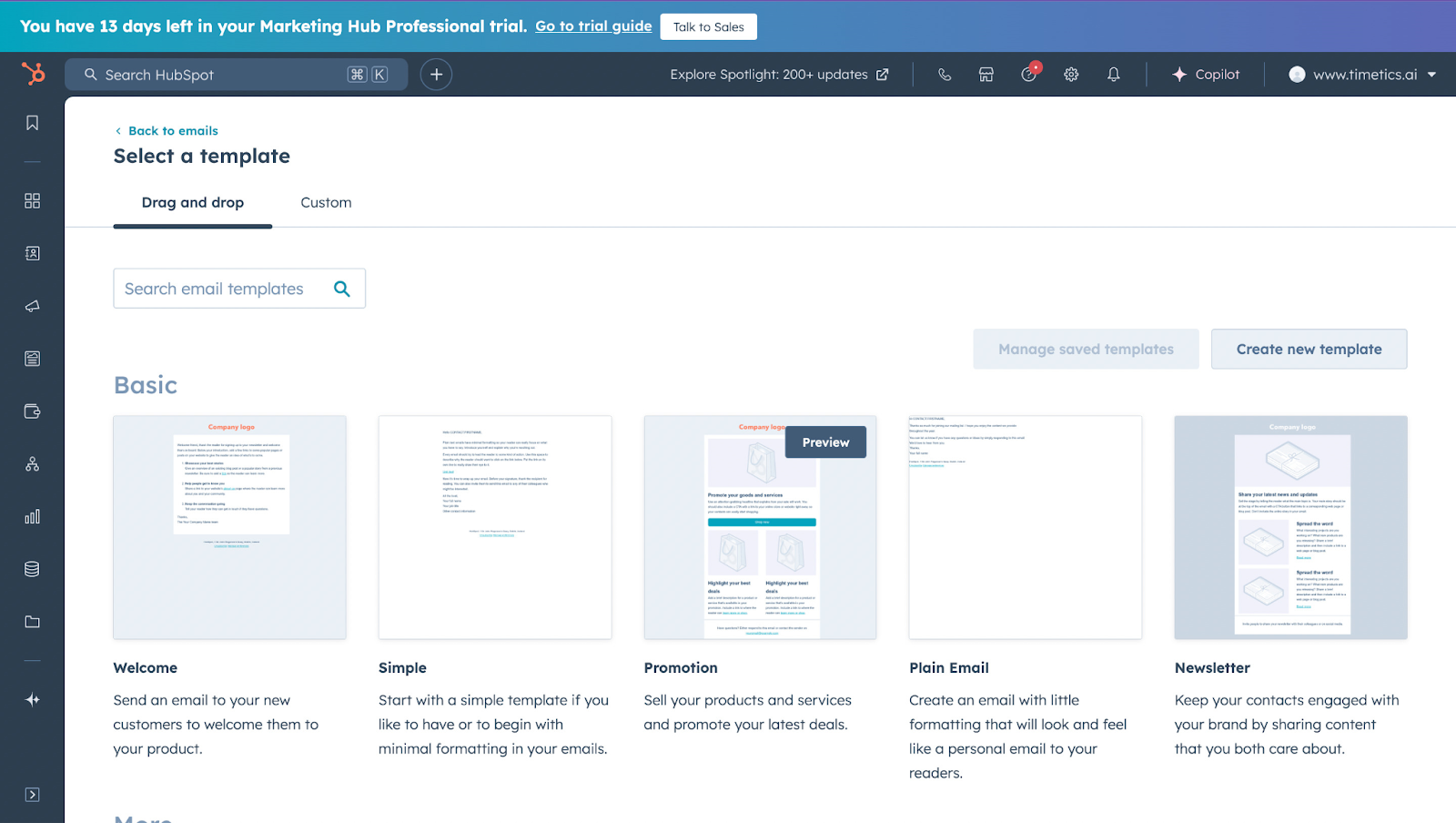Image resolution: width=1456 pixels, height=823 pixels.
Task: Select the Marketing megaphone icon
Action: tap(32, 306)
